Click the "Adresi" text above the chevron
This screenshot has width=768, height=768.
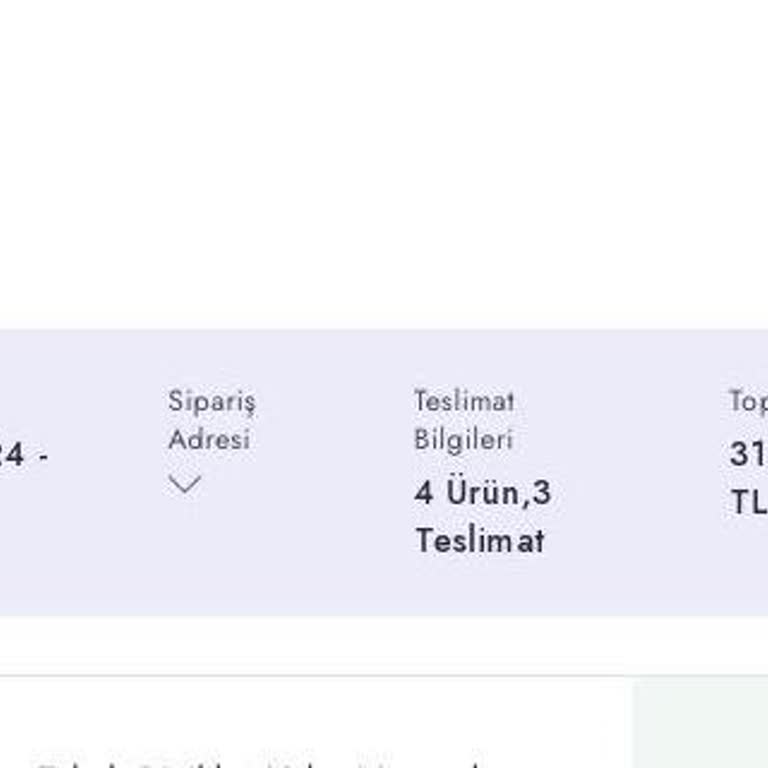click(x=208, y=439)
